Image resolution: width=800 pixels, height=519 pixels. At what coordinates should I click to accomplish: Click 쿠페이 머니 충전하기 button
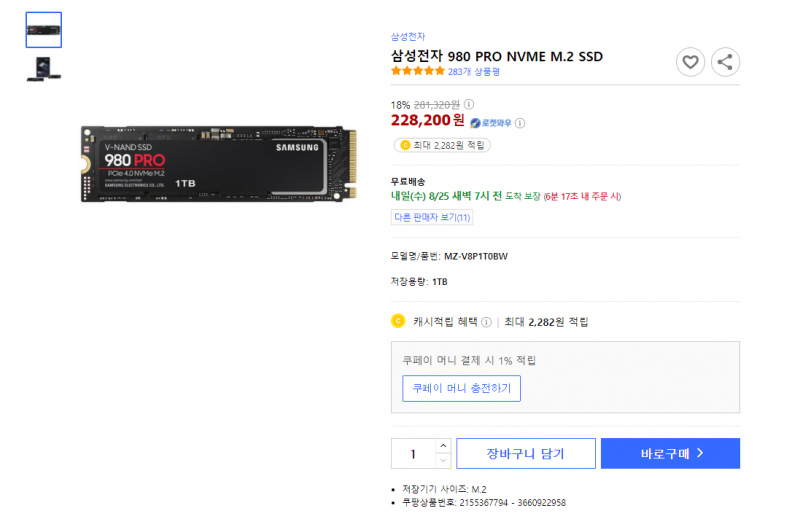pyautogui.click(x=461, y=388)
